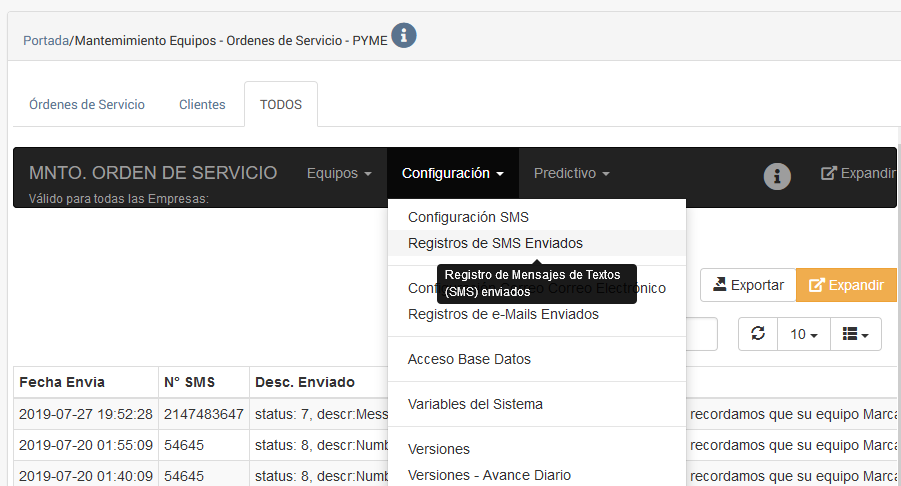Go to Portada breadcrumb link
This screenshot has width=901, height=486.
(46, 41)
